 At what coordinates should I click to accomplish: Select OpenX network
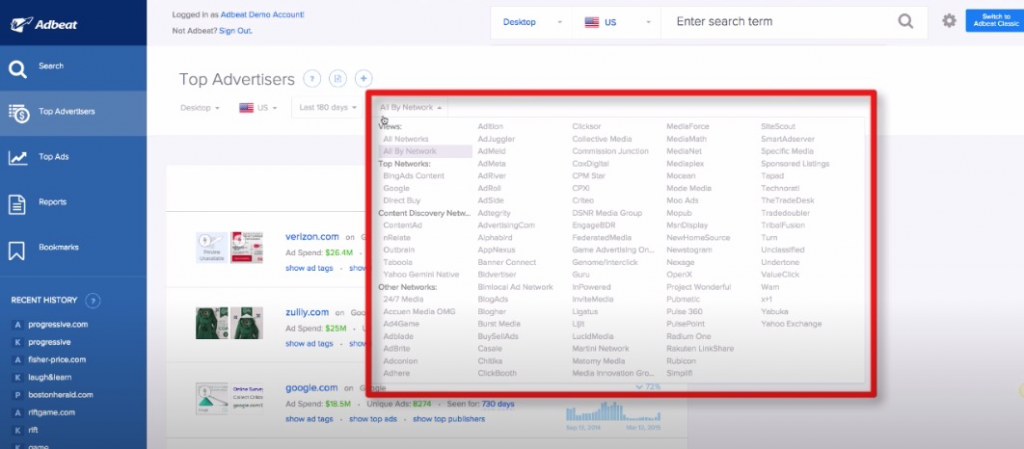point(679,275)
